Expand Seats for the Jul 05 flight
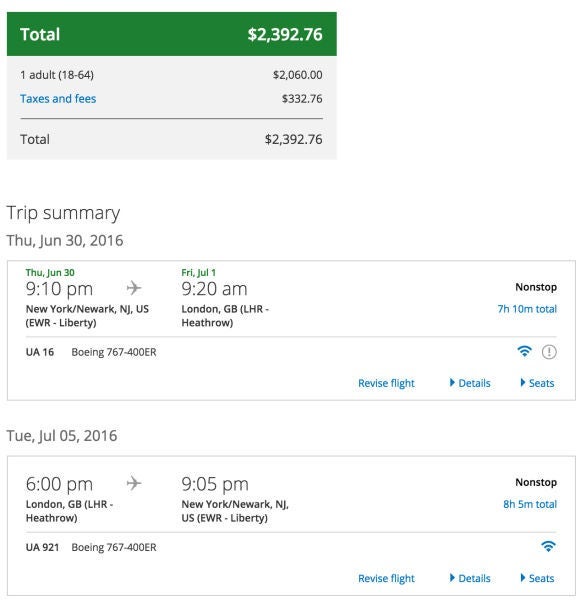This screenshot has width=580, height=600. click(x=537, y=578)
